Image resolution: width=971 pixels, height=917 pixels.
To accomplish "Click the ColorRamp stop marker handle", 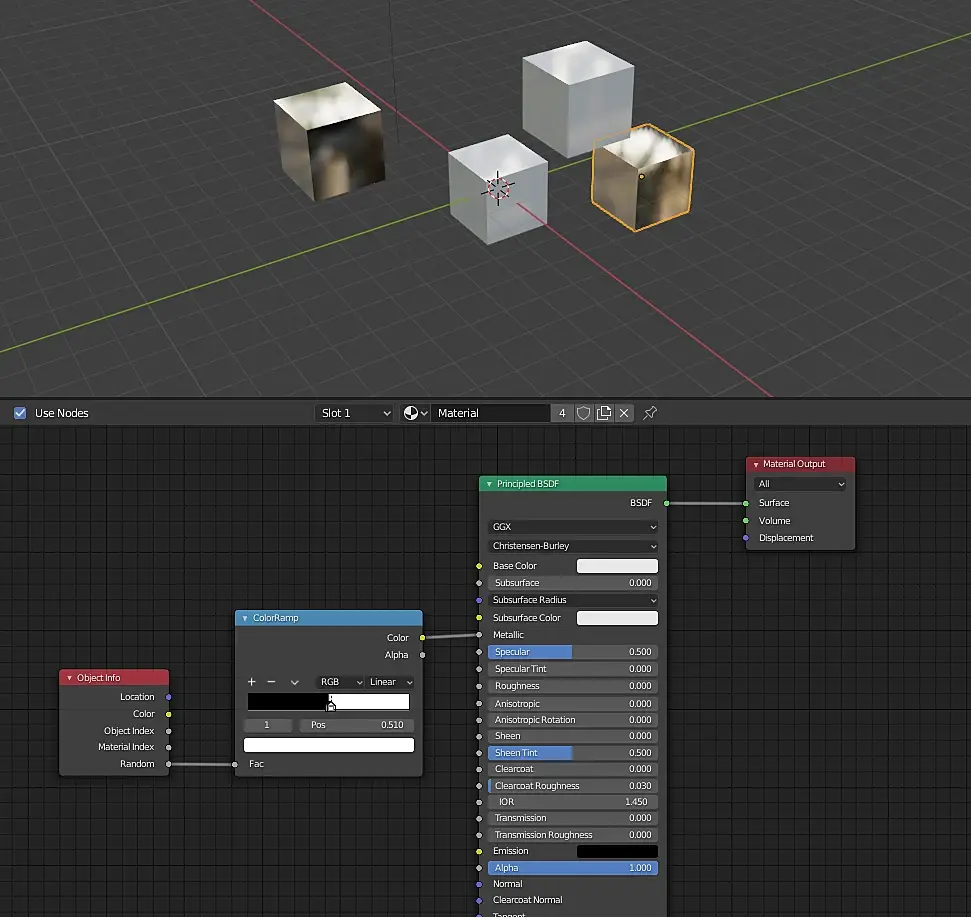I will click(x=331, y=706).
